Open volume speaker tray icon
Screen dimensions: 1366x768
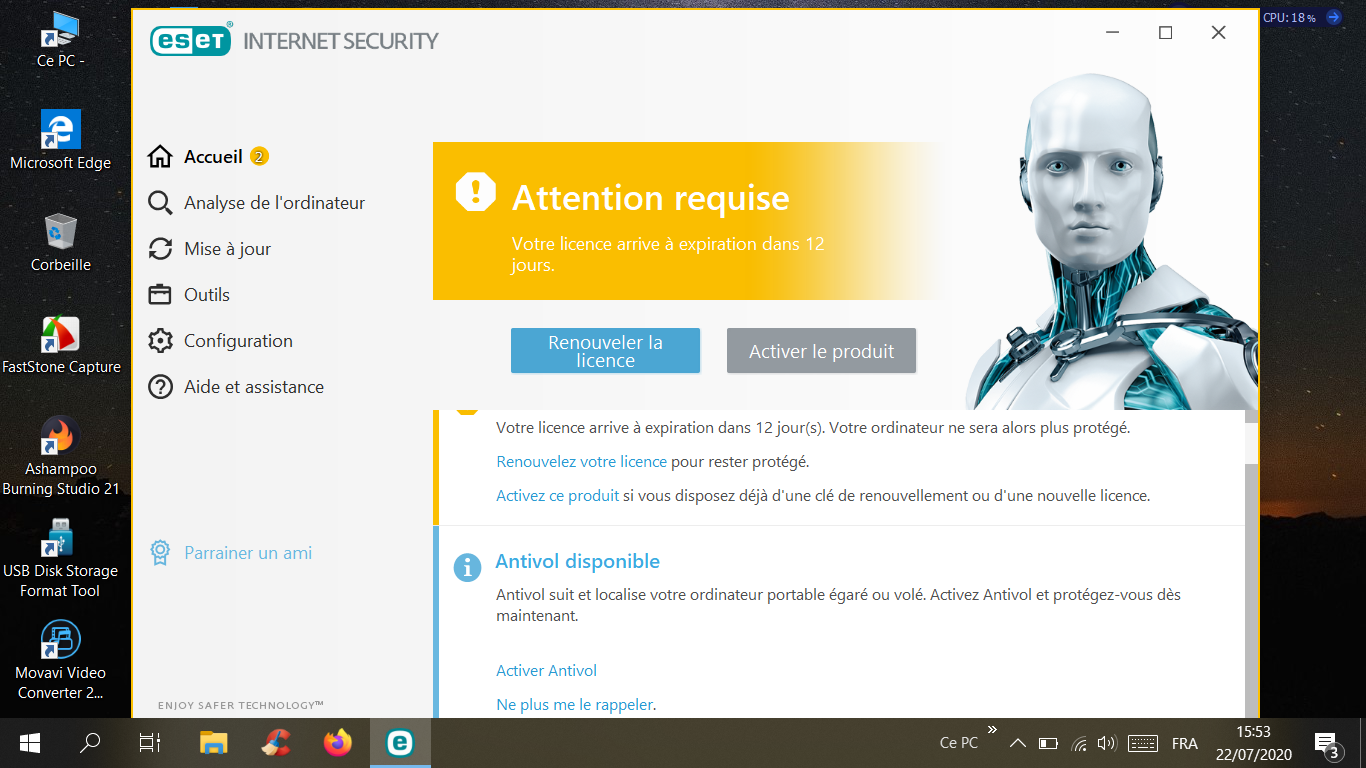(x=1106, y=743)
